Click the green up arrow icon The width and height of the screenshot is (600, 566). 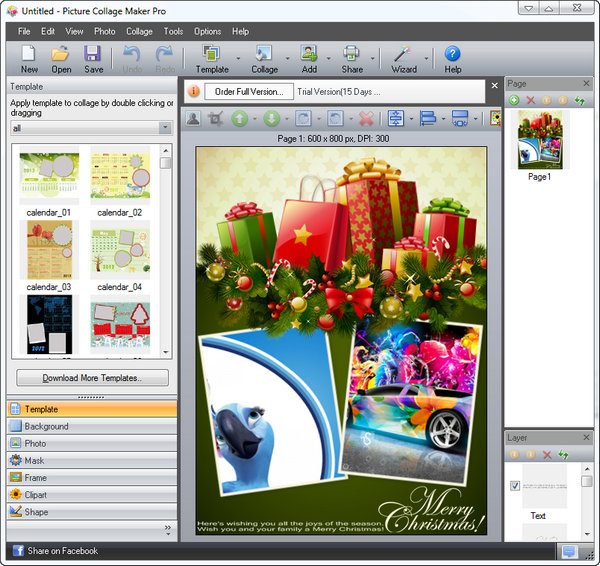coord(240,119)
